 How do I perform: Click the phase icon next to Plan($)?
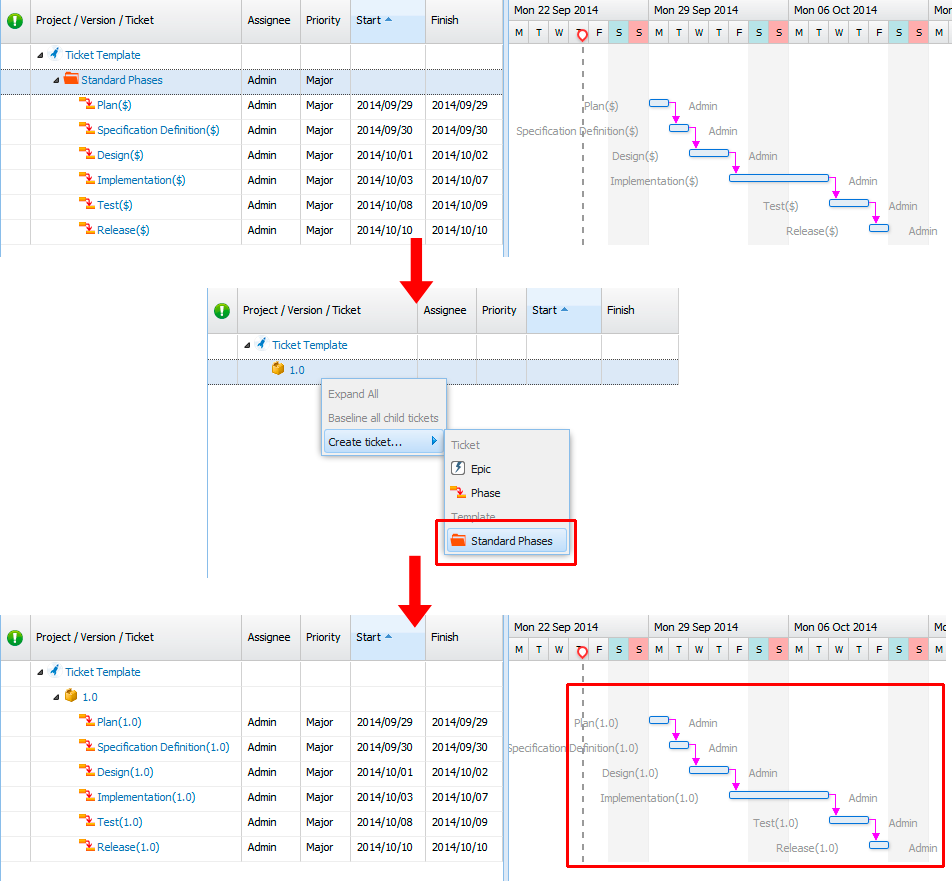coord(87,104)
